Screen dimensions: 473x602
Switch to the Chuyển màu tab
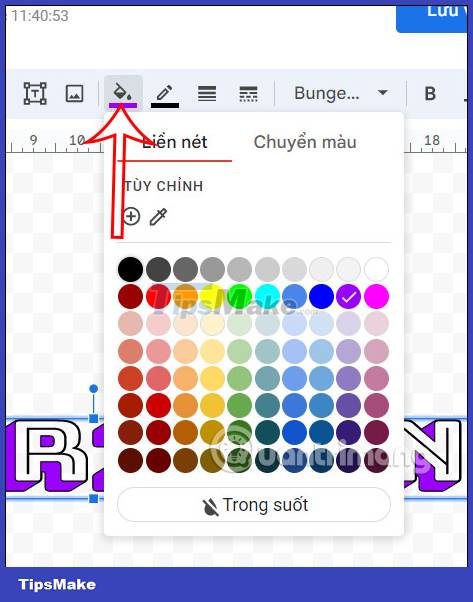[305, 142]
